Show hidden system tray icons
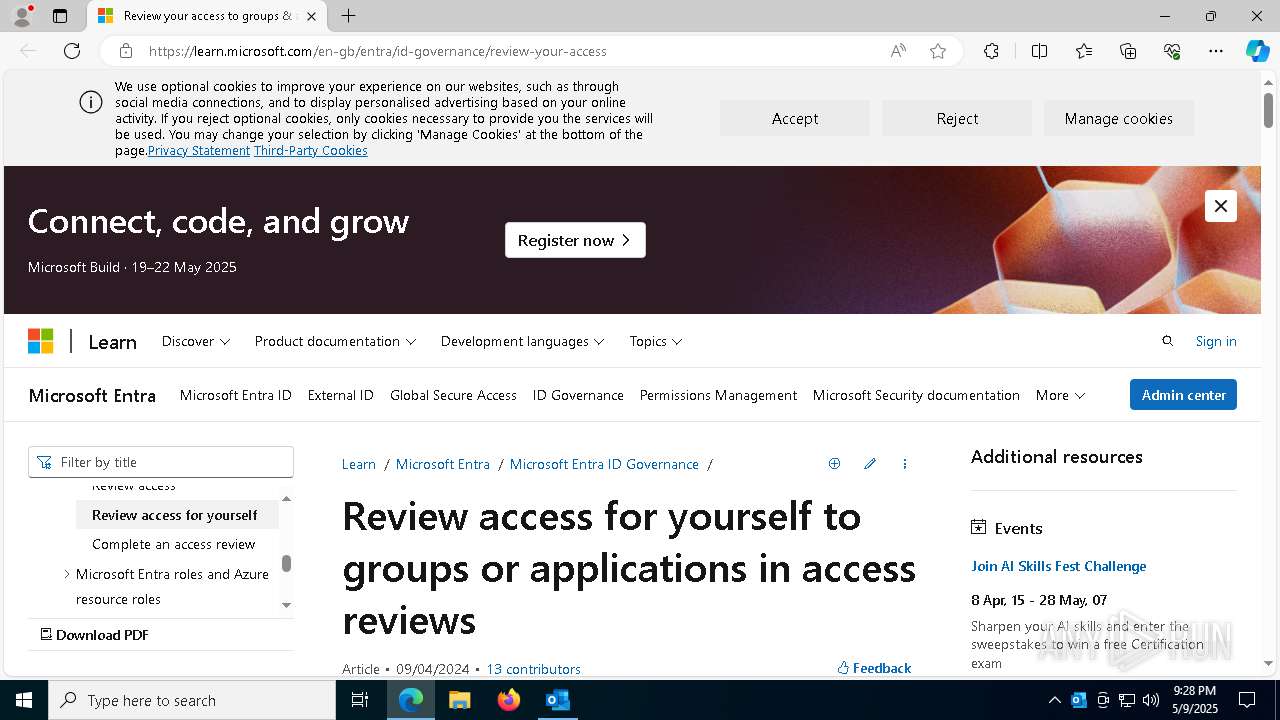 click(1054, 700)
